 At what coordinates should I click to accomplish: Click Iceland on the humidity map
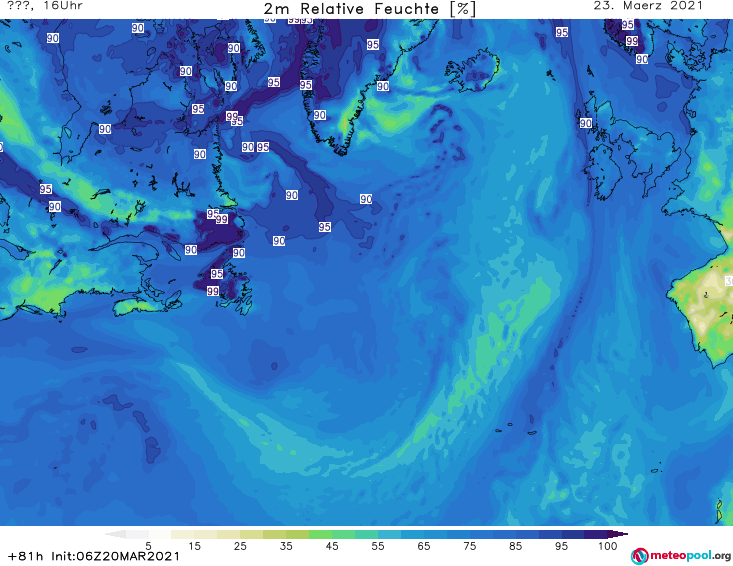[472, 72]
